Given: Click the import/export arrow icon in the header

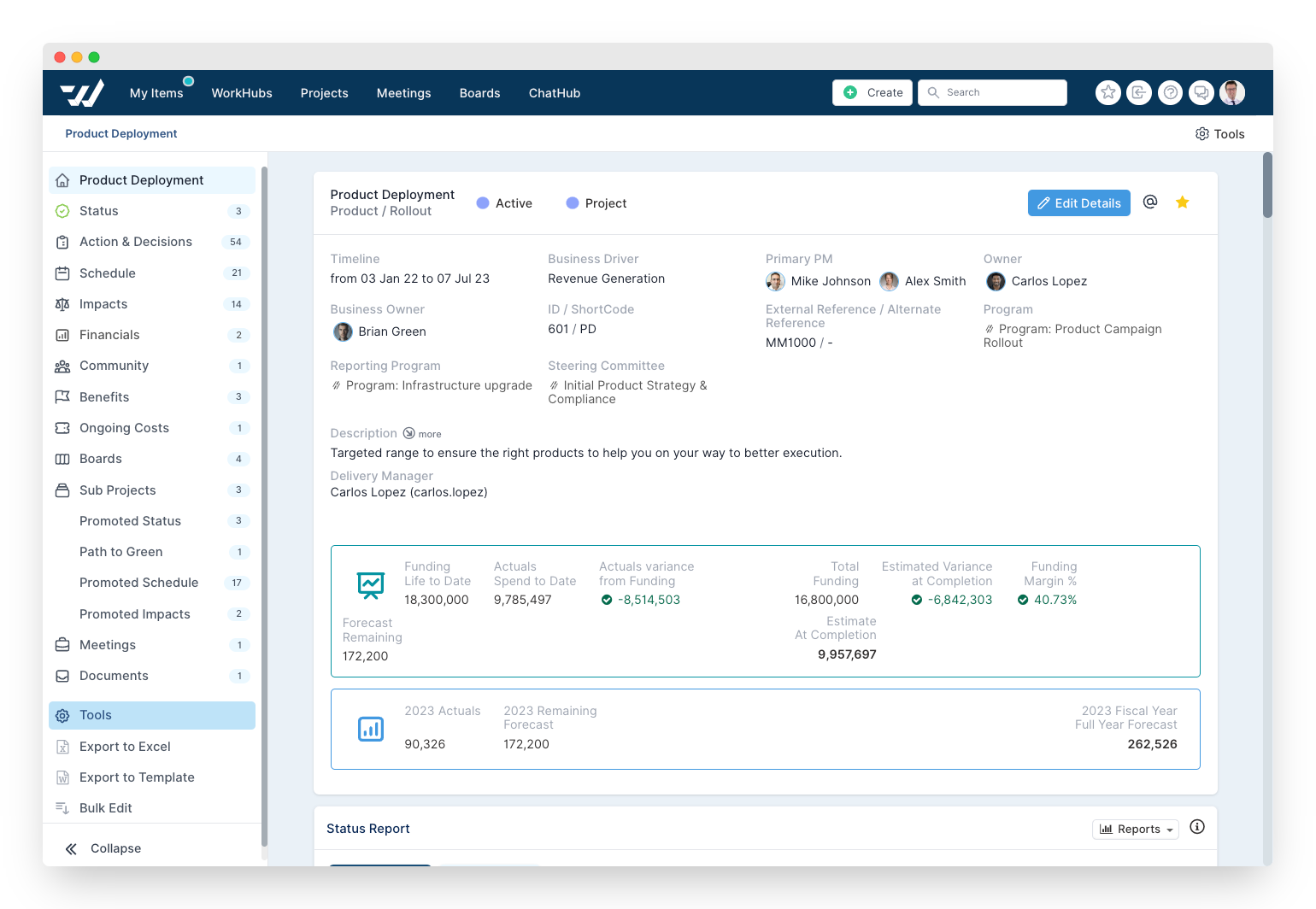Looking at the screenshot, I should [1139, 92].
